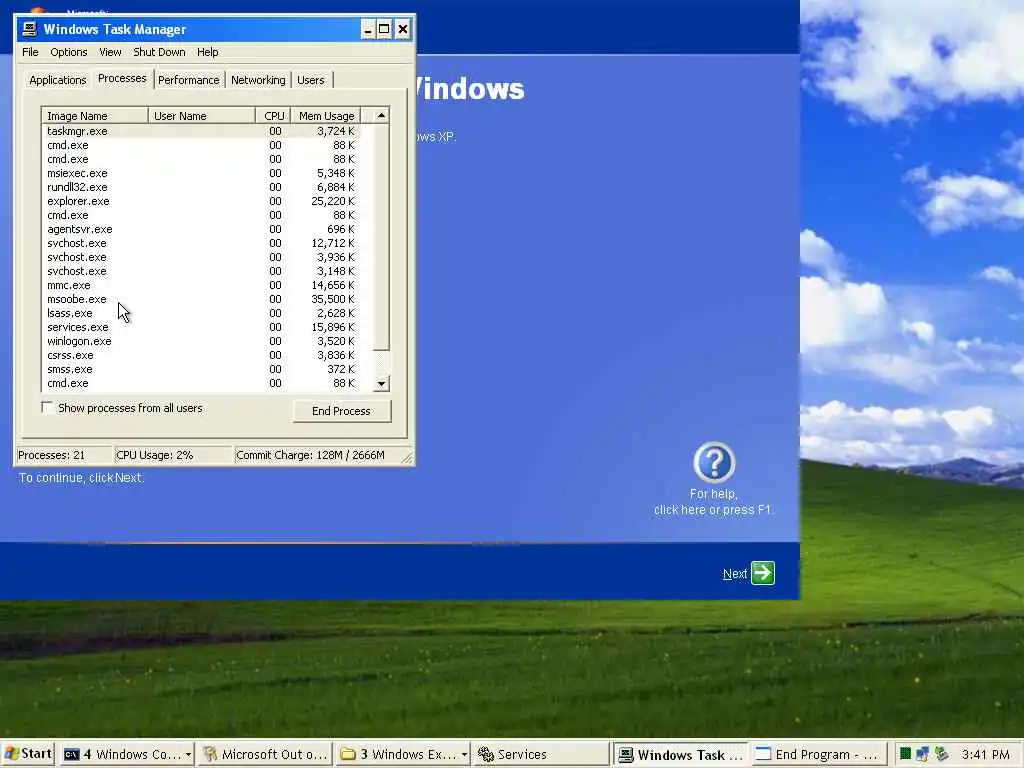The image size is (1024, 768).
Task: Select the rundll32.exe process
Action: (201, 187)
